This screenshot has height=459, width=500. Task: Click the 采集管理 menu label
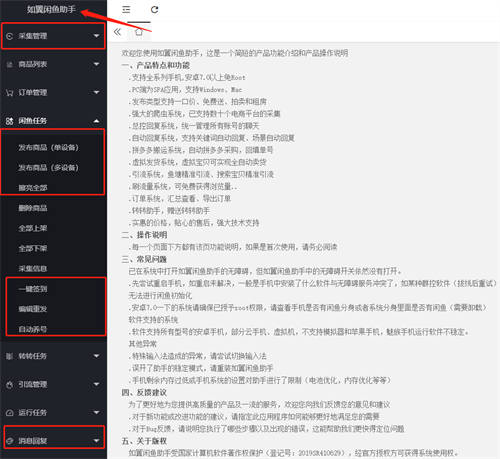(33, 36)
